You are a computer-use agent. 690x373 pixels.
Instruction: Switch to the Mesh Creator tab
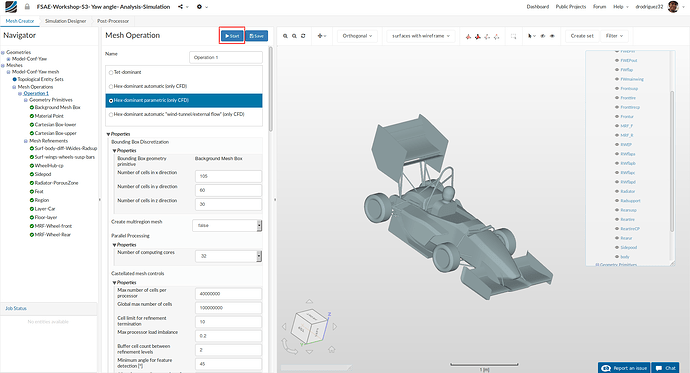tap(20, 21)
